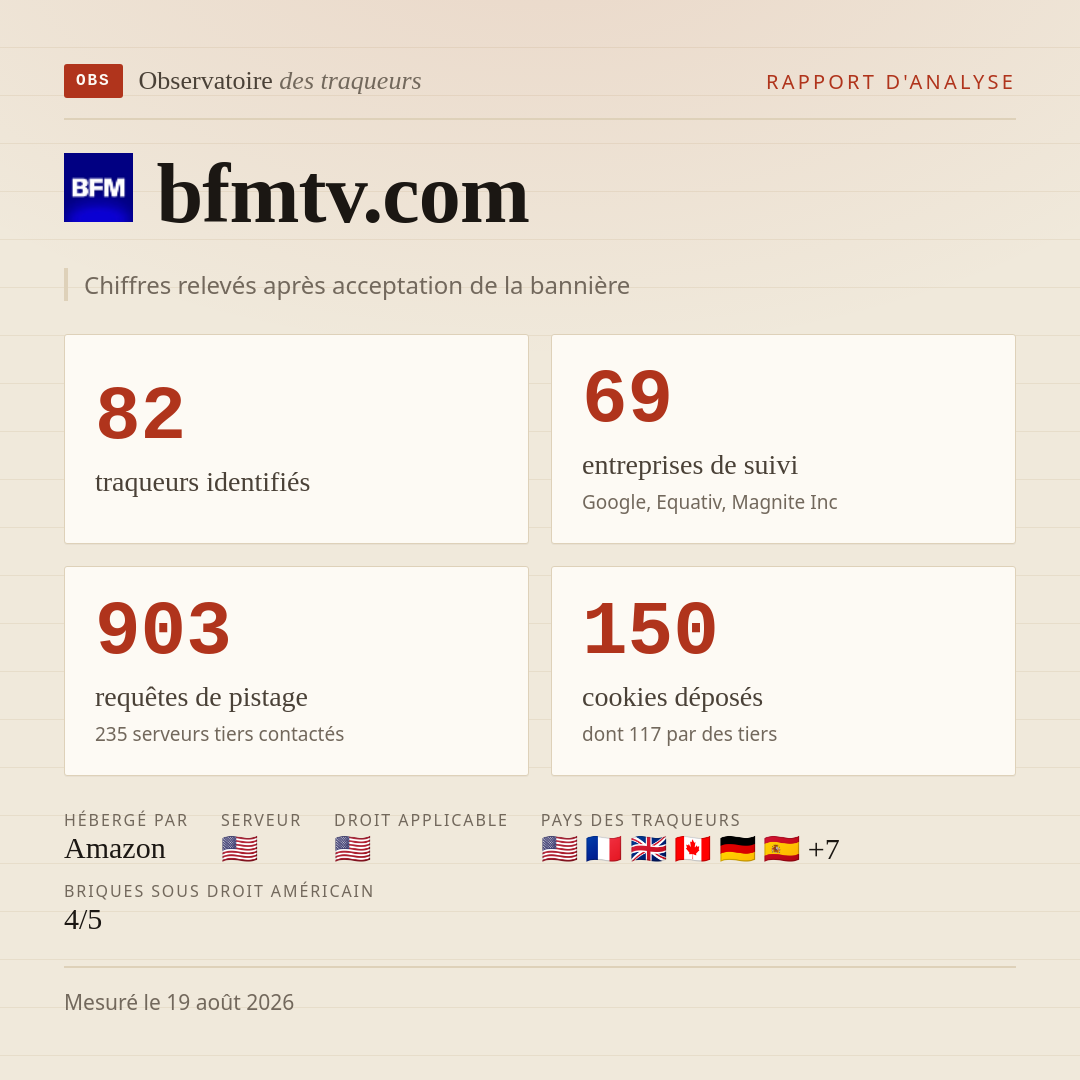Click the number 150
The height and width of the screenshot is (1080, 1080).
tap(650, 630)
